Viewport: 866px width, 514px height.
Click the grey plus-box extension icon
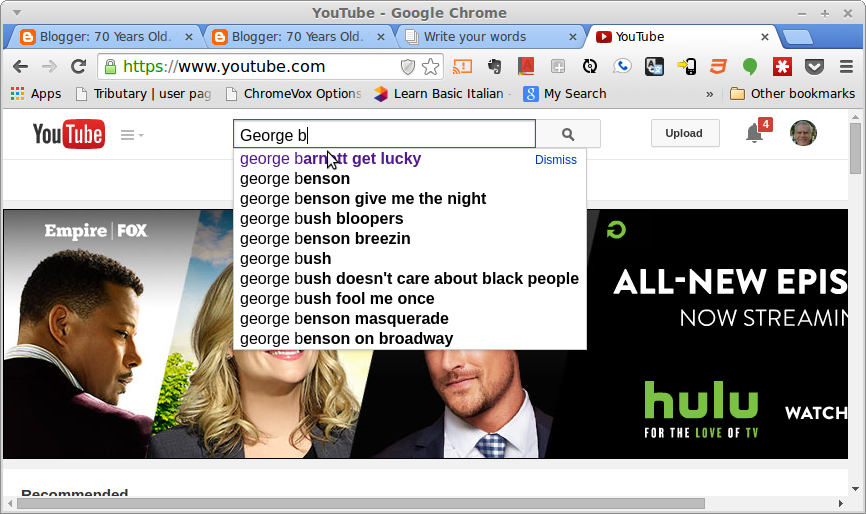point(558,67)
